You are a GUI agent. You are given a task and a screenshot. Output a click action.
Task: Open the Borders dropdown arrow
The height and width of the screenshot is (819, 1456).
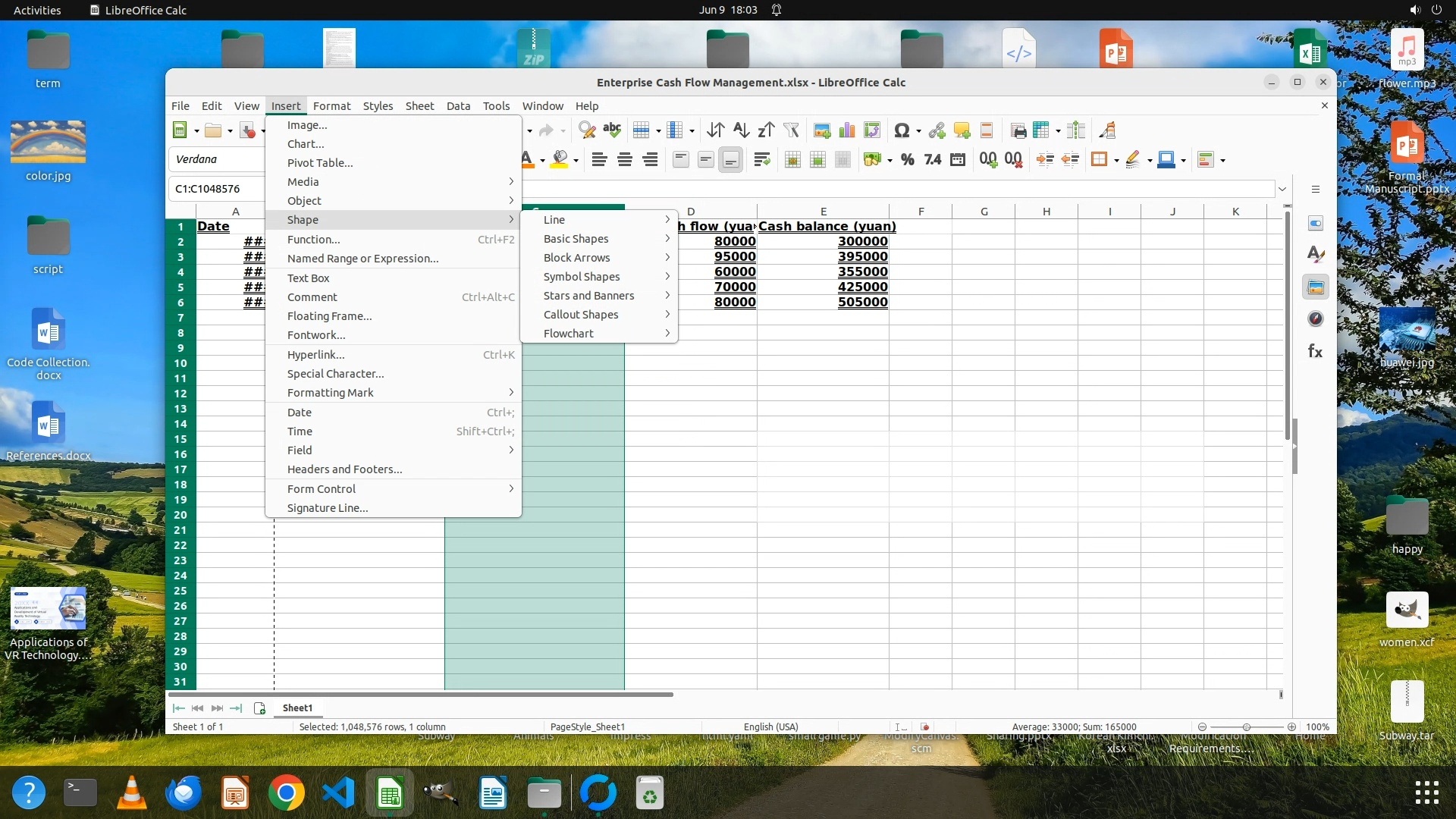click(x=1116, y=160)
